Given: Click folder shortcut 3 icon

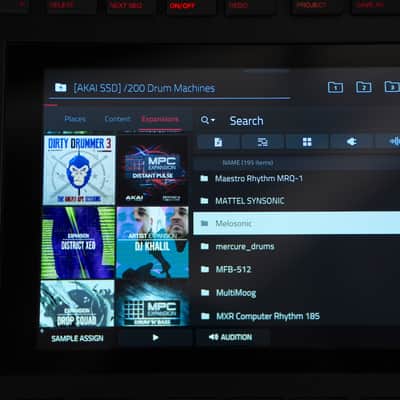Looking at the screenshot, I should click(392, 87).
